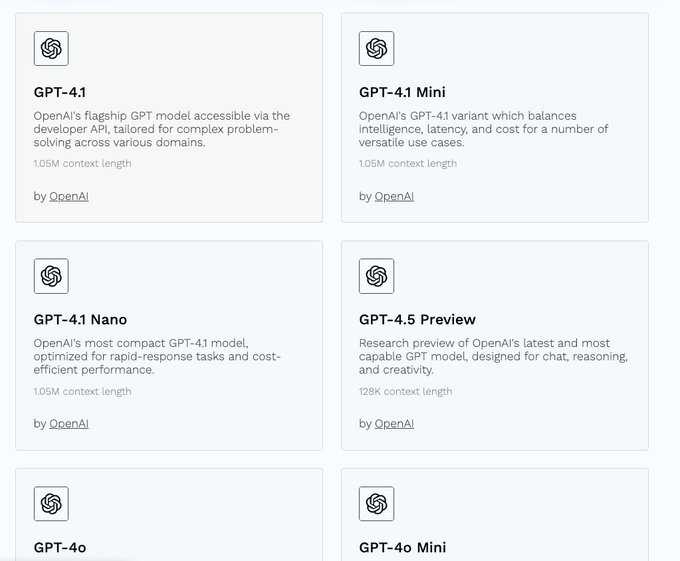Click the OpenAI logo on GPT-4.1 card
This screenshot has height=561, width=680.
click(x=51, y=48)
